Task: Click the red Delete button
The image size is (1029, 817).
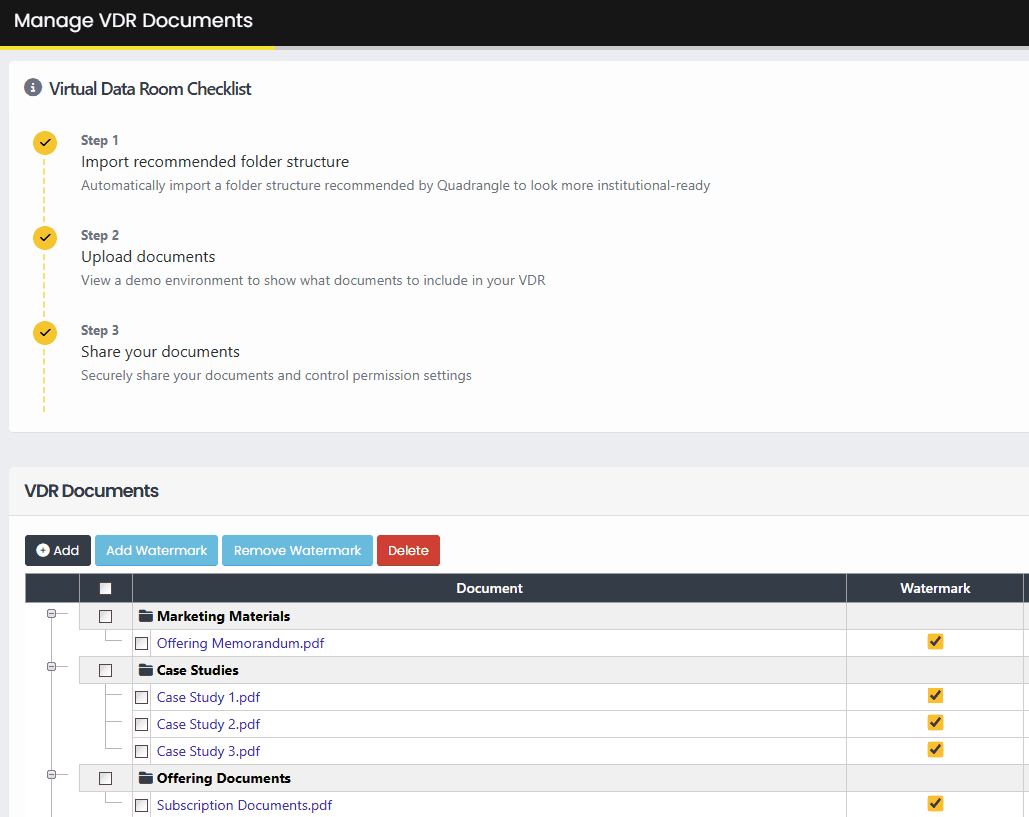Action: coord(408,551)
